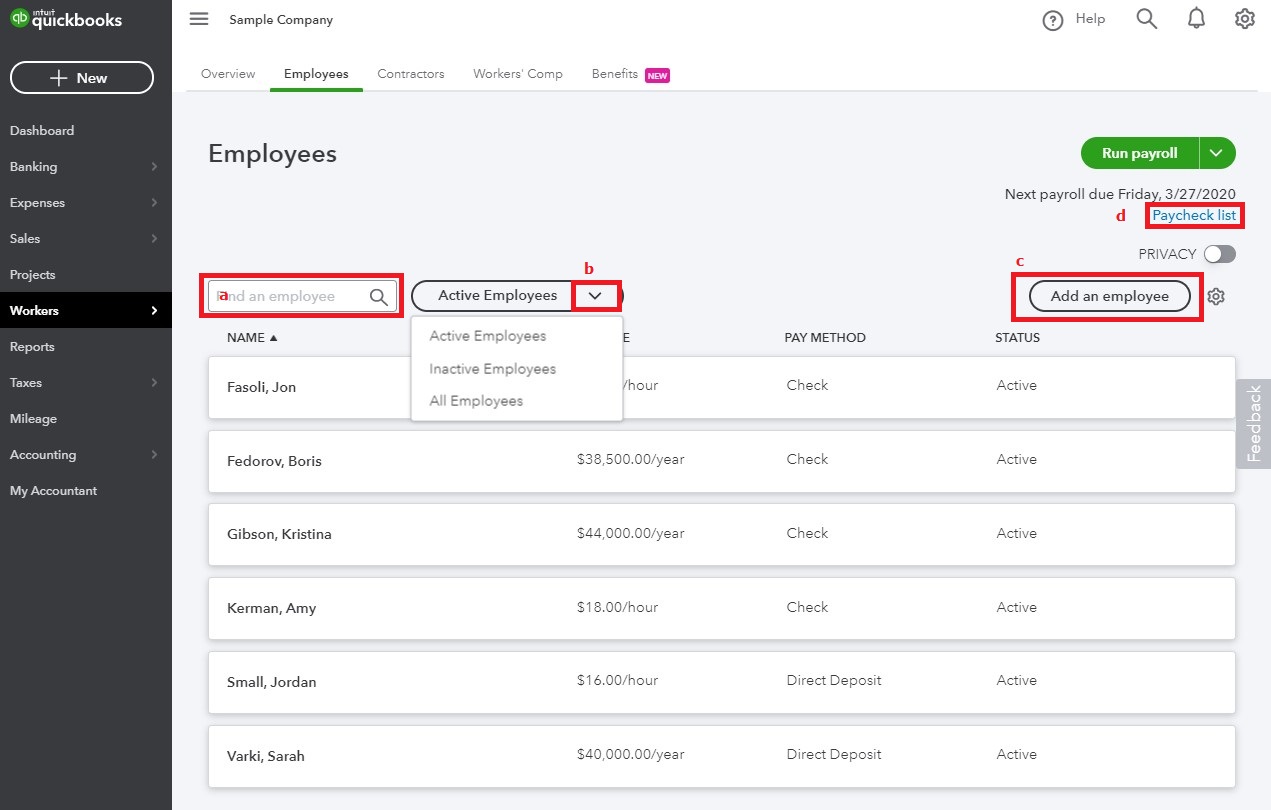Open the Run payroll dropdown arrow
Image resolution: width=1271 pixels, height=810 pixels.
(1216, 153)
